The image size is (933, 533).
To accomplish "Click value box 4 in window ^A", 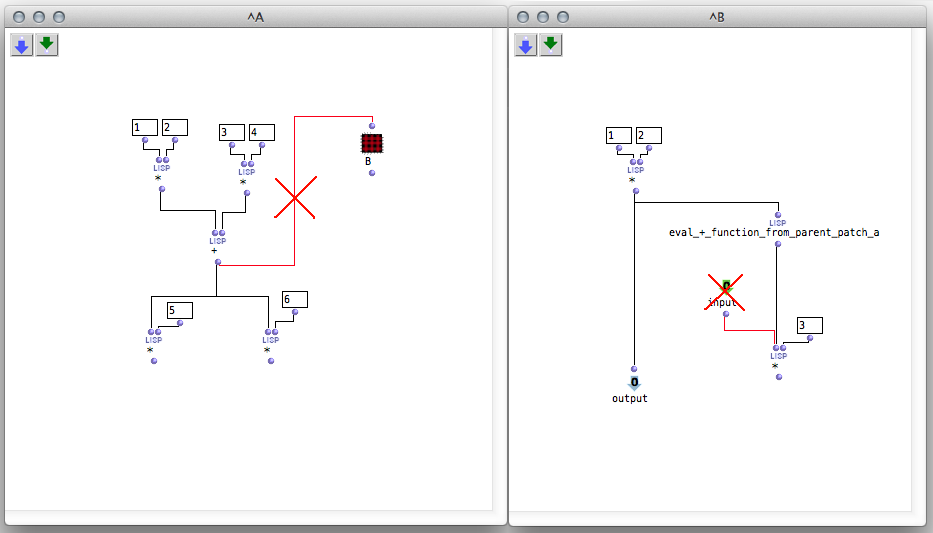I will 262,132.
